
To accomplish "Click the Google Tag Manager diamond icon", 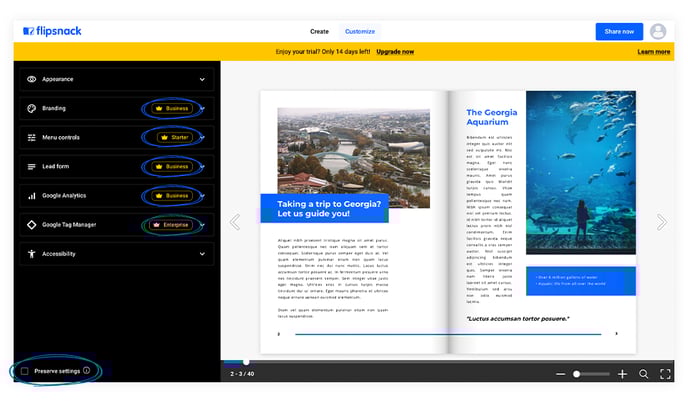I will point(32,225).
